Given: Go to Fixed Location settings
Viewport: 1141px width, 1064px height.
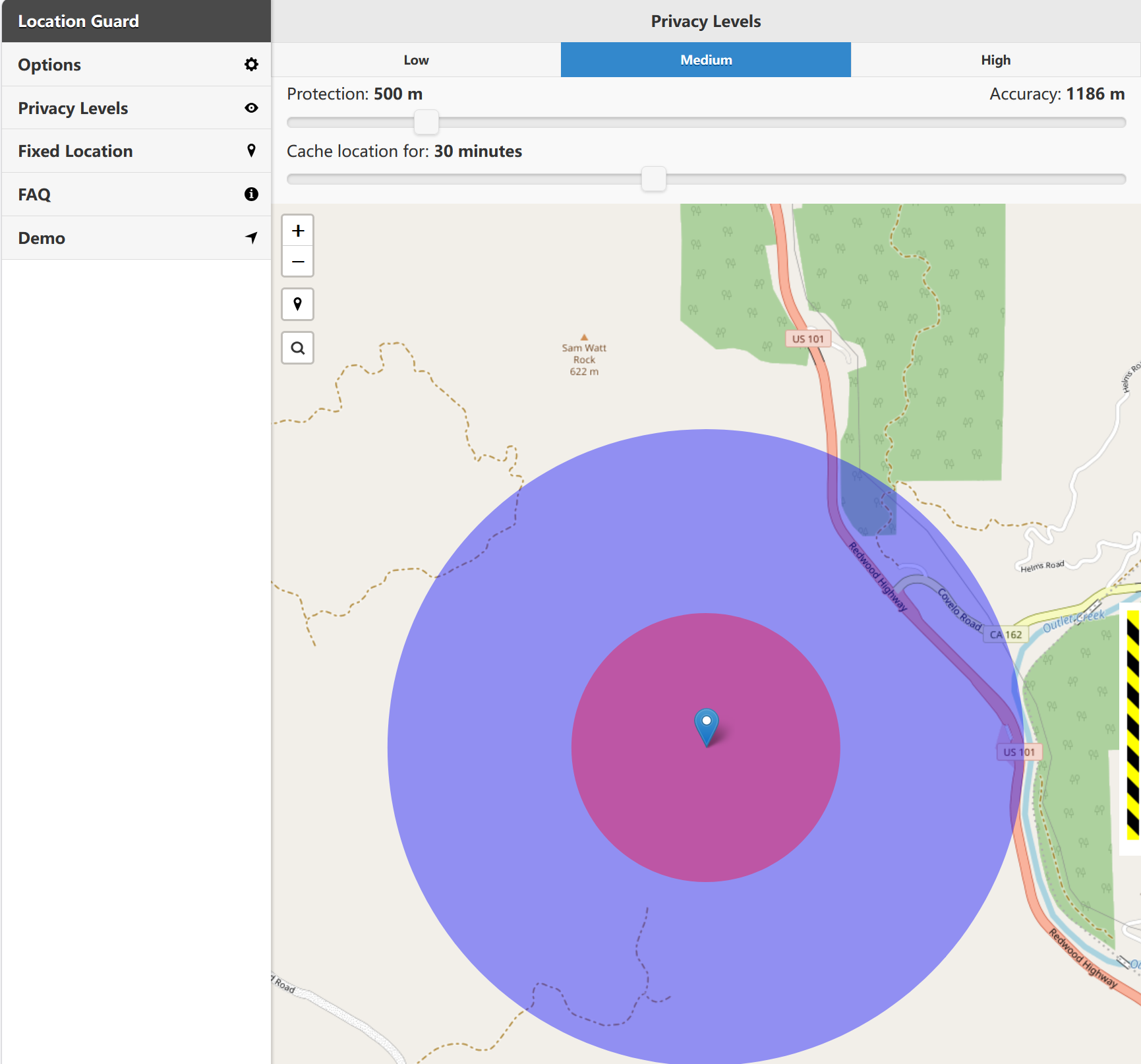Looking at the screenshot, I should [x=75, y=150].
